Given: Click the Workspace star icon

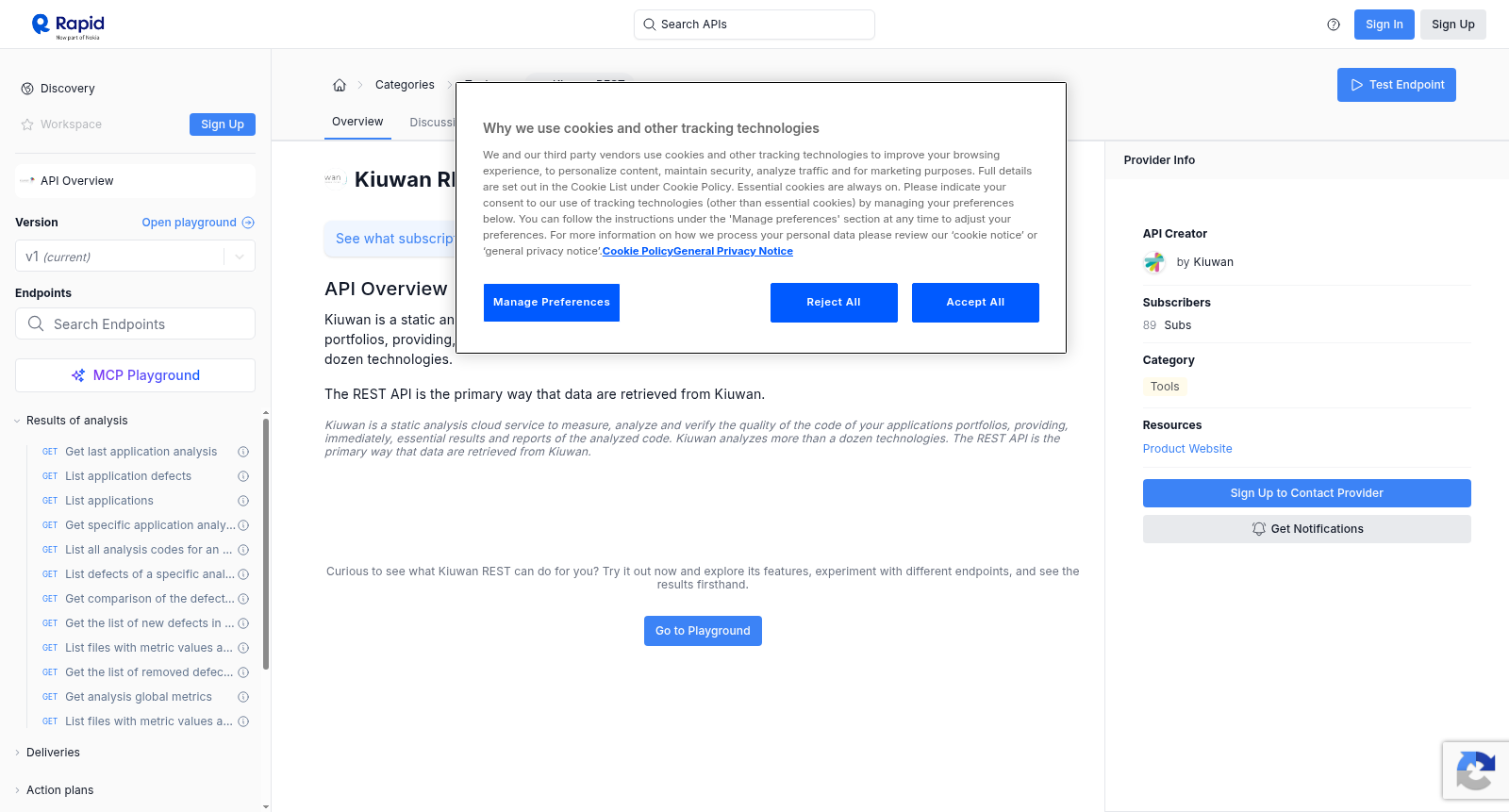Looking at the screenshot, I should click(27, 124).
